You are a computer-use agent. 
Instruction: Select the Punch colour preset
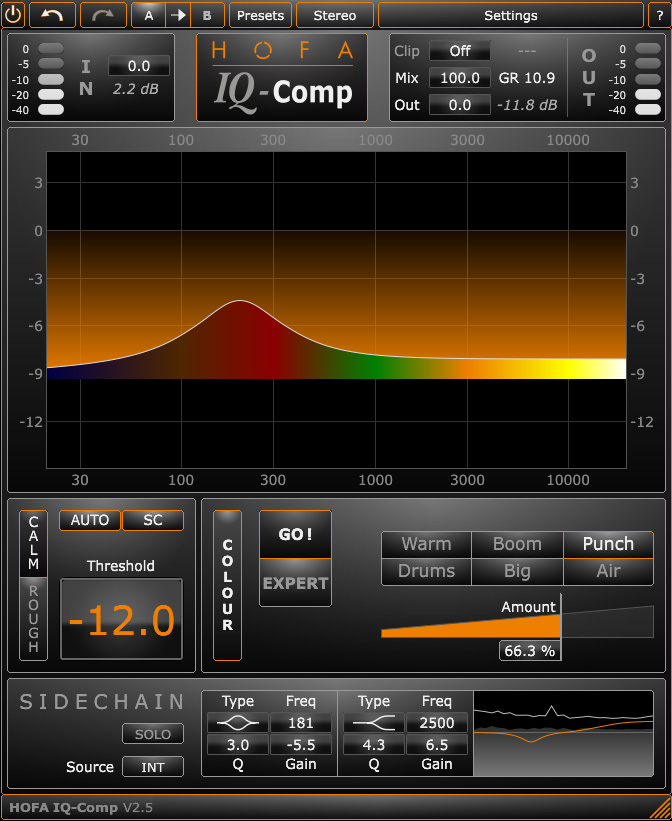608,545
